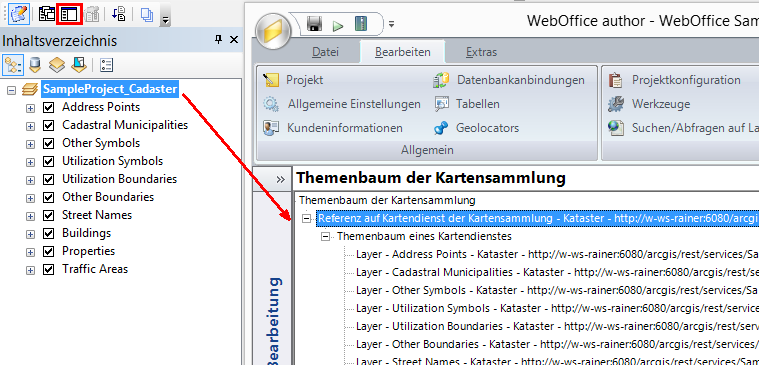759x365 pixels.
Task: Open Allgemeine Einstellungen
Action: coord(342,104)
